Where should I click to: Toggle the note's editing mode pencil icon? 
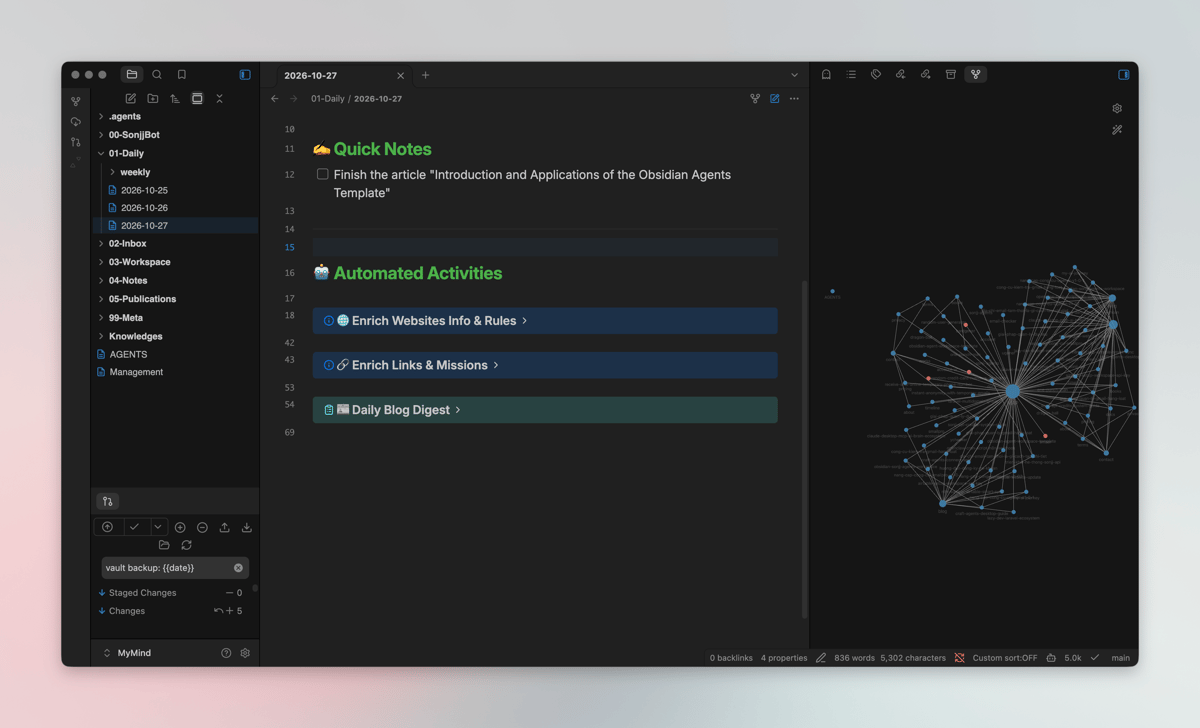click(775, 99)
